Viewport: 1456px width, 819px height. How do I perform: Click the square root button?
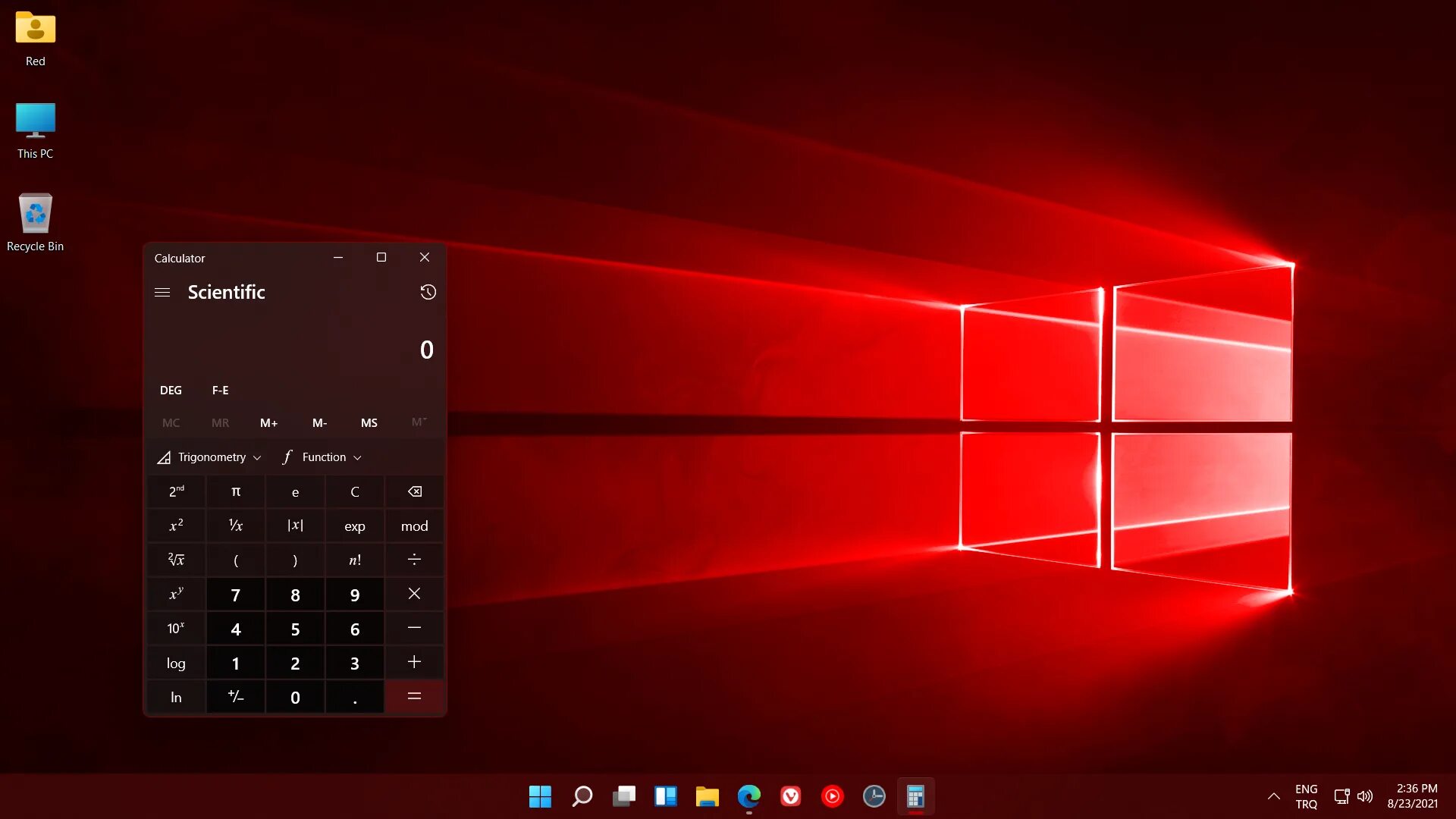pyautogui.click(x=176, y=560)
